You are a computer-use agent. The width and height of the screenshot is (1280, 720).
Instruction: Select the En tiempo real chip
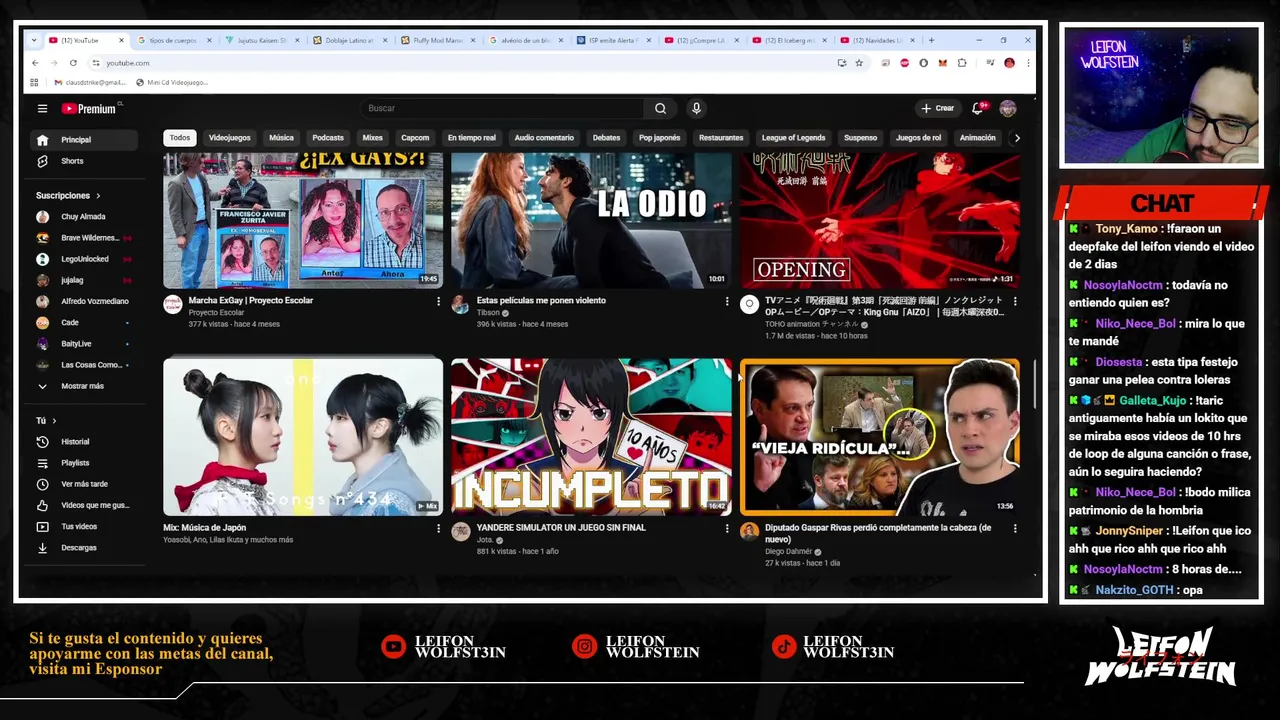(x=471, y=138)
